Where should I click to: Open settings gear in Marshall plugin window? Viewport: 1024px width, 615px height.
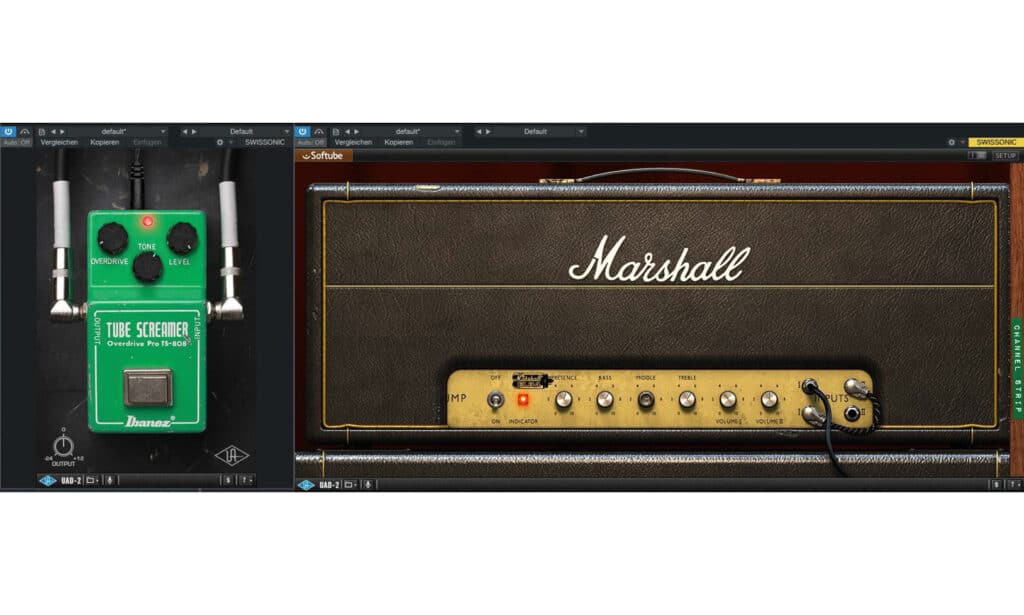[952, 142]
